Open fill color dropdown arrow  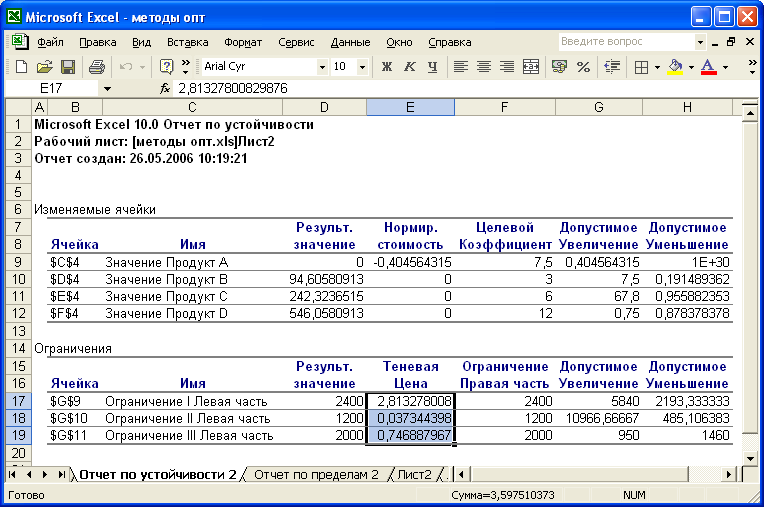[691, 67]
